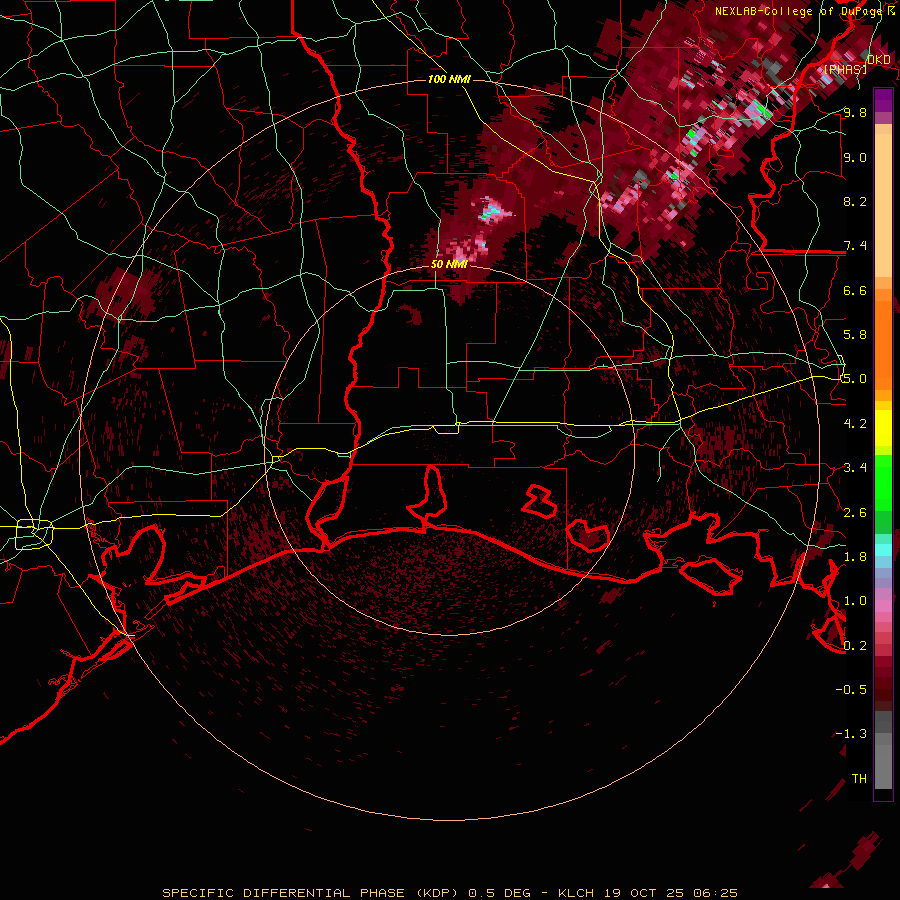Select the 3.4 scale value

(x=855, y=468)
